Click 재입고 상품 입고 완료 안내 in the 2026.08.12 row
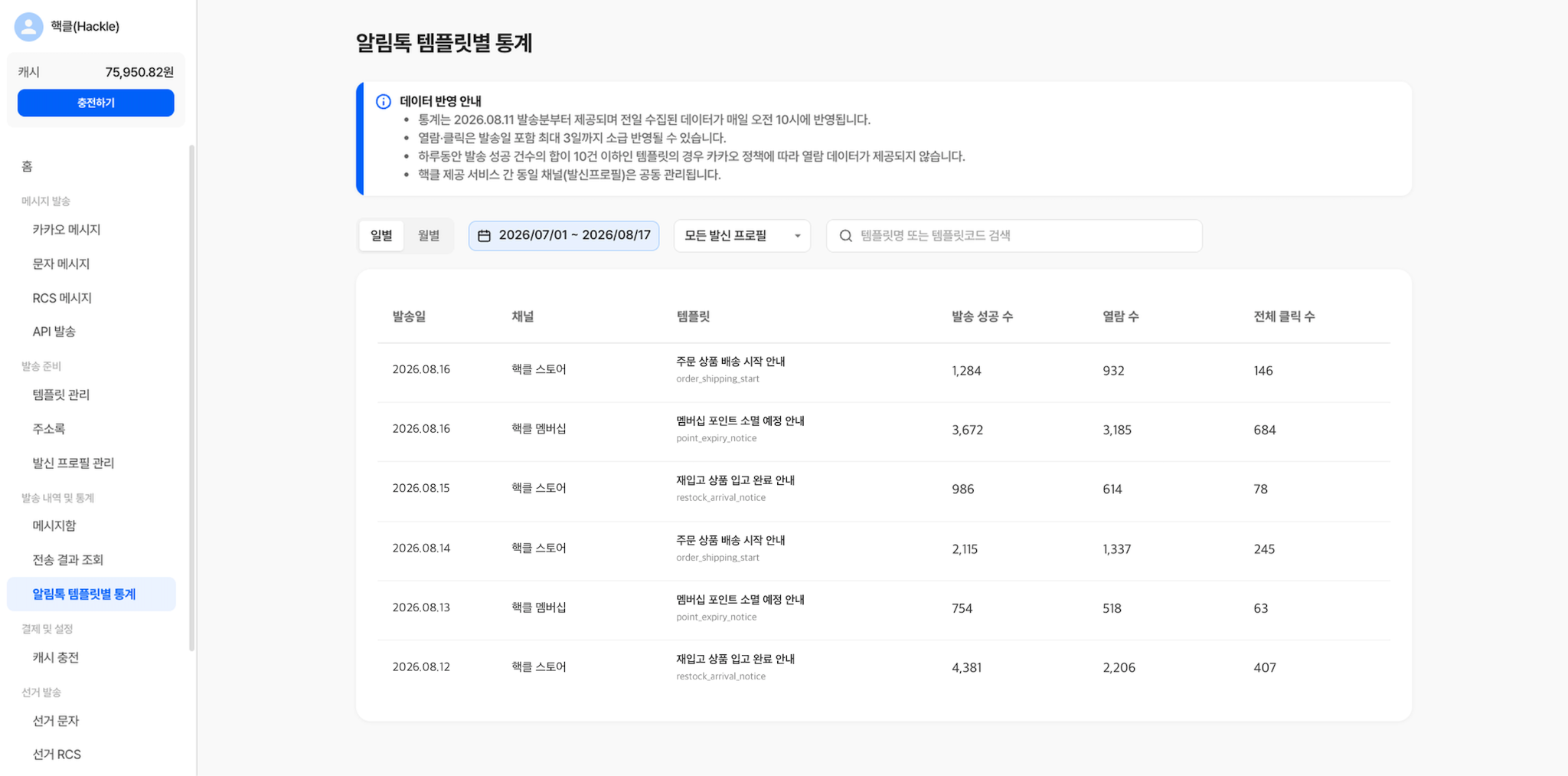This screenshot has height=776, width=1568. 736,659
